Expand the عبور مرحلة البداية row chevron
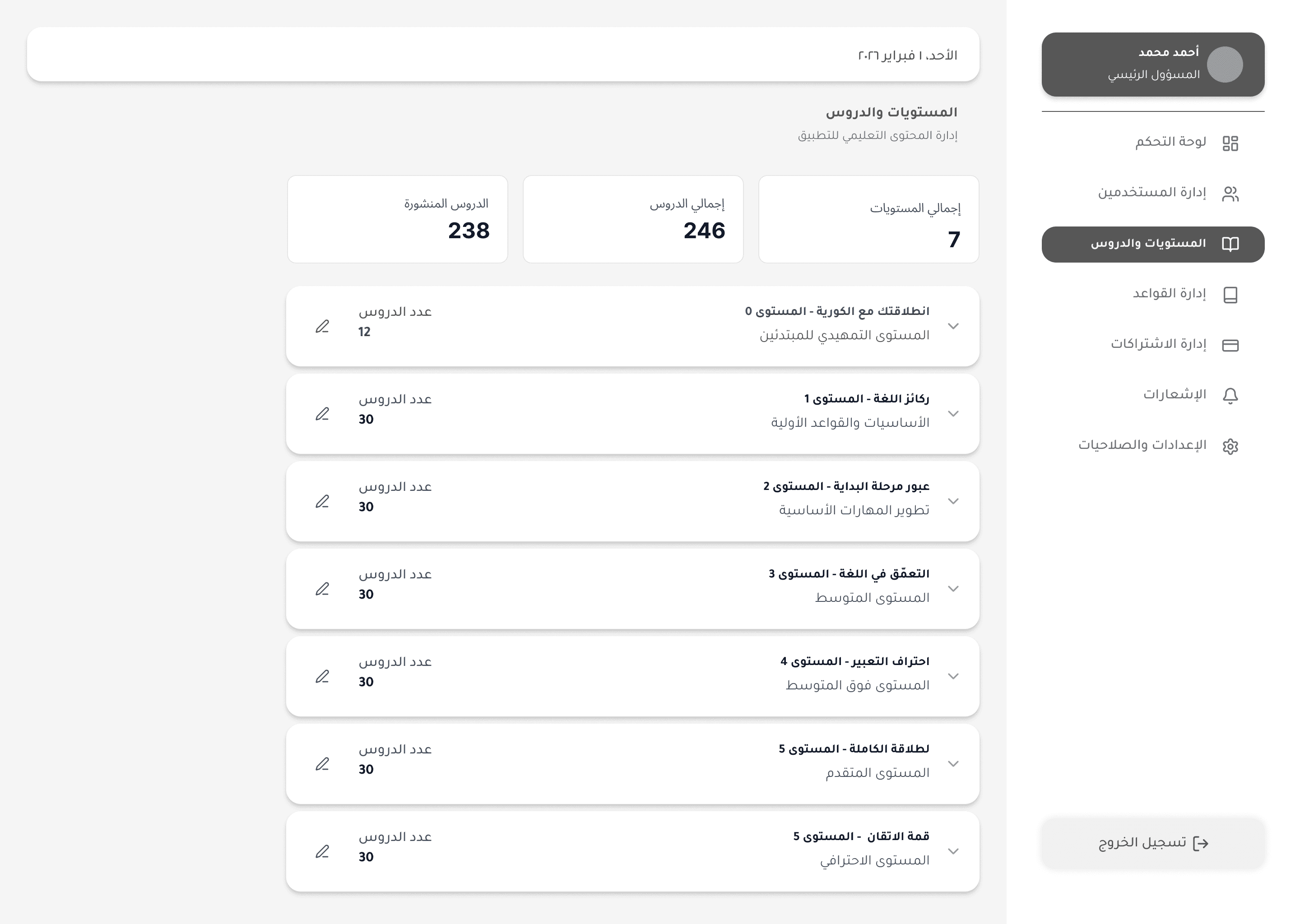This screenshot has width=1300, height=924. tap(953, 501)
